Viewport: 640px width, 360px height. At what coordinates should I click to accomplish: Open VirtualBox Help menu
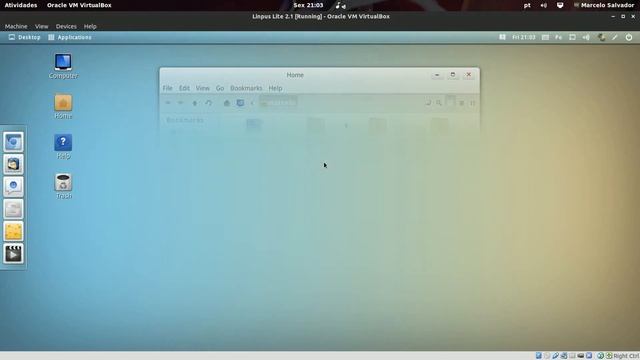coord(90,26)
